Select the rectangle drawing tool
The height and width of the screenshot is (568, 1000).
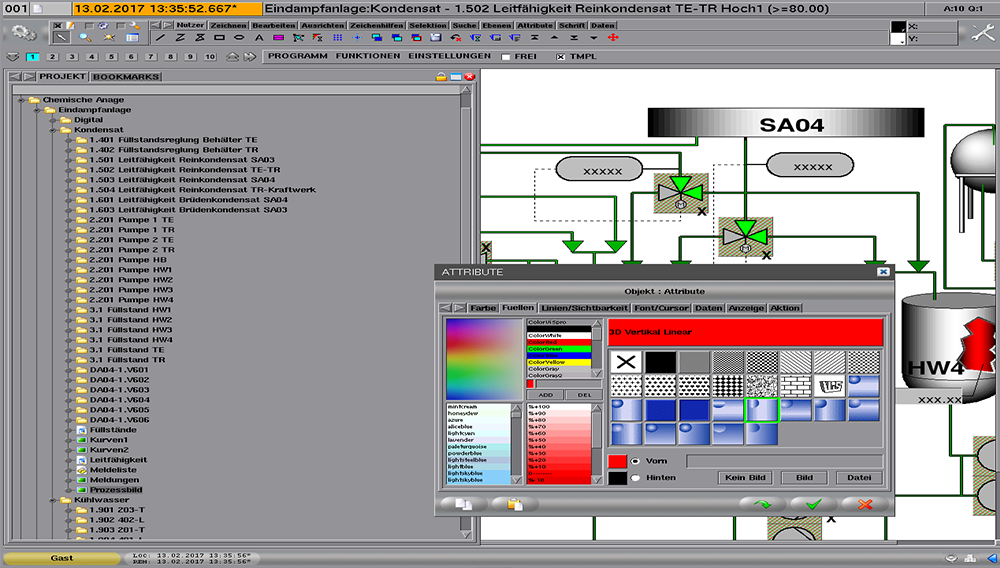219,38
